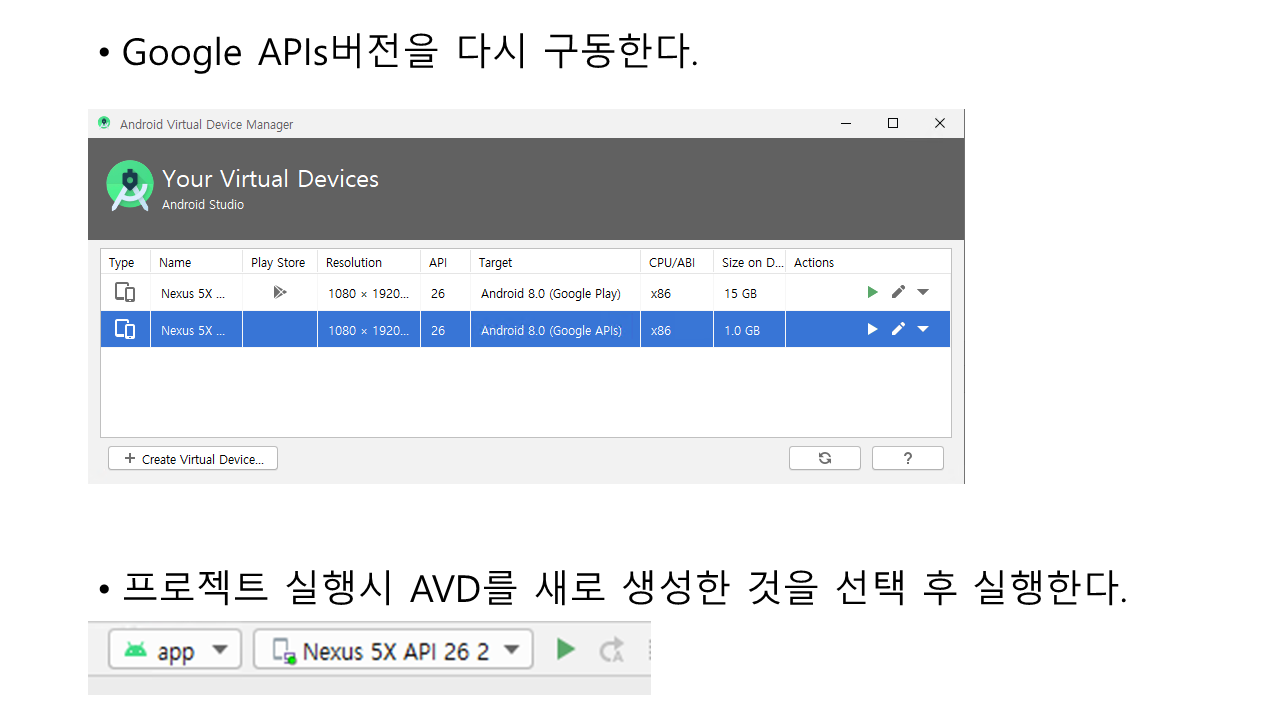Run the app with green play button

566,650
